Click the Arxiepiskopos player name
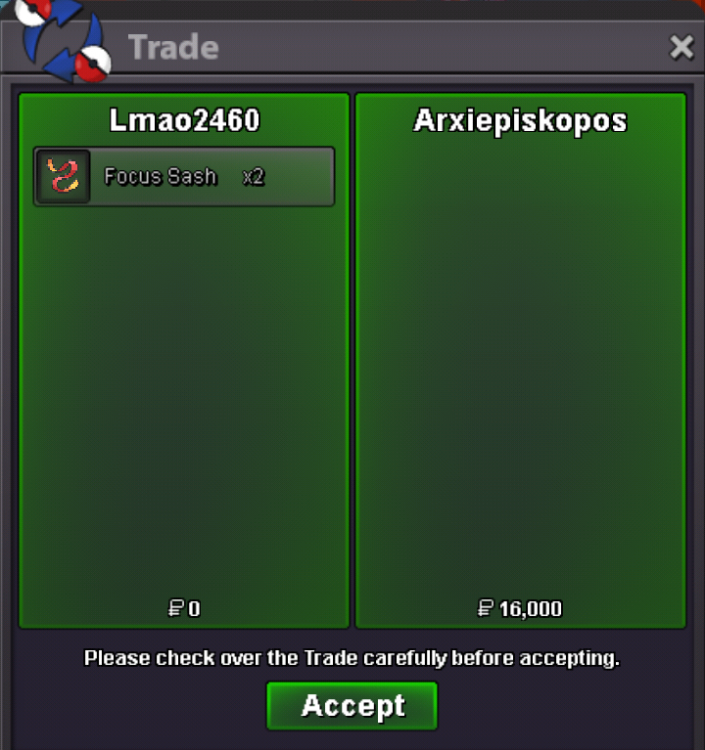Image resolution: width=705 pixels, height=750 pixels. 520,121
